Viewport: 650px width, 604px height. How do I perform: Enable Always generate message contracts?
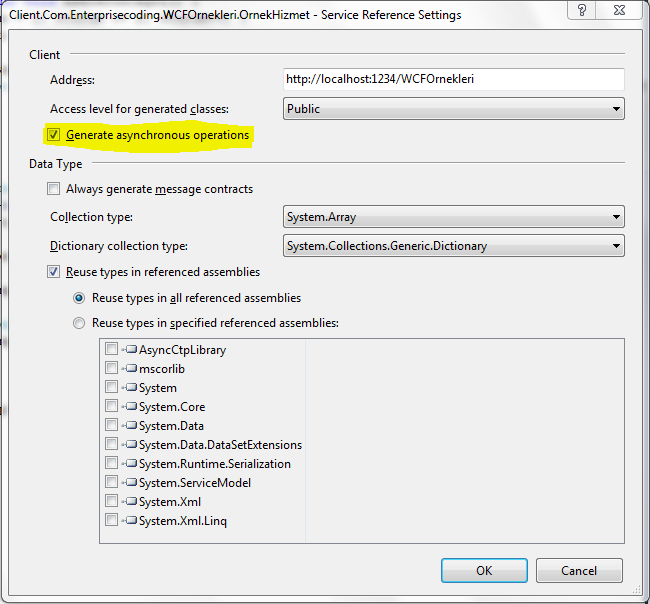(53, 189)
